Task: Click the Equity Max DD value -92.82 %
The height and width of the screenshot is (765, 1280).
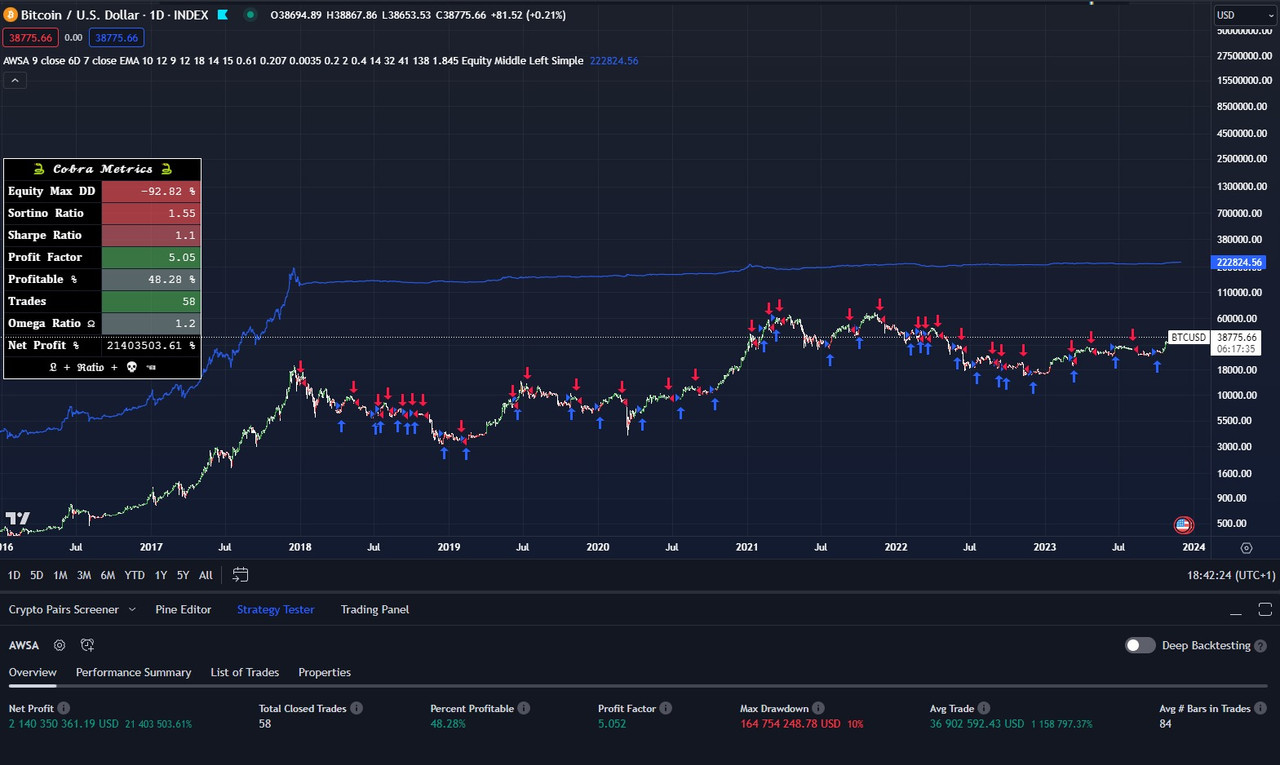Action: pyautogui.click(x=151, y=191)
